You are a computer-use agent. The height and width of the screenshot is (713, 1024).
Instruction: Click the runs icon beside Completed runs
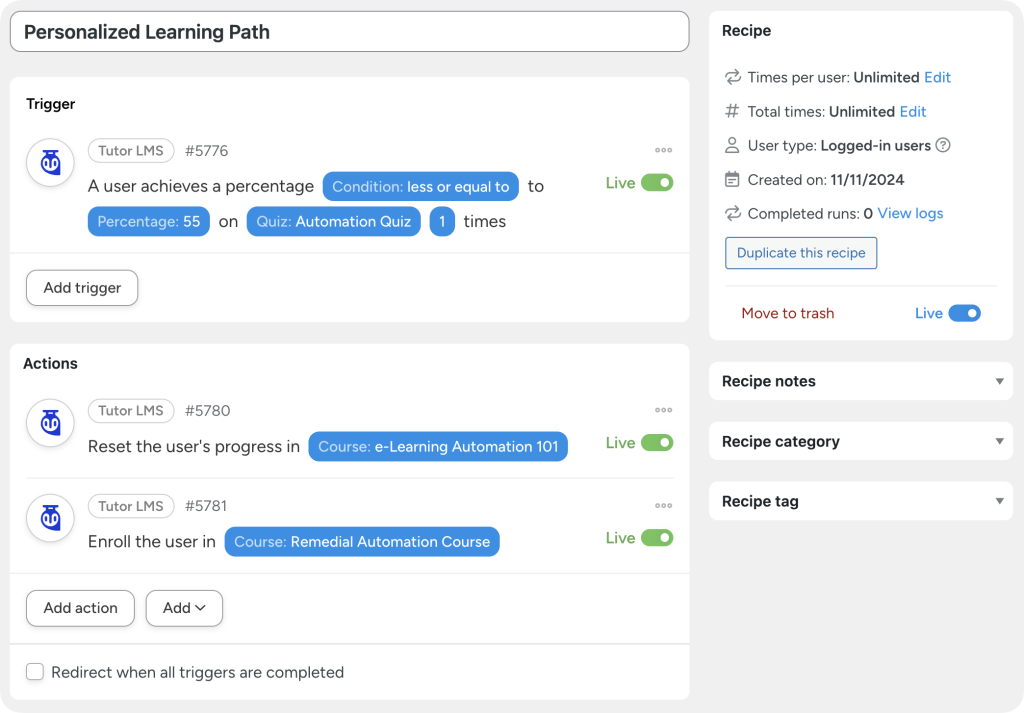[x=731, y=213]
